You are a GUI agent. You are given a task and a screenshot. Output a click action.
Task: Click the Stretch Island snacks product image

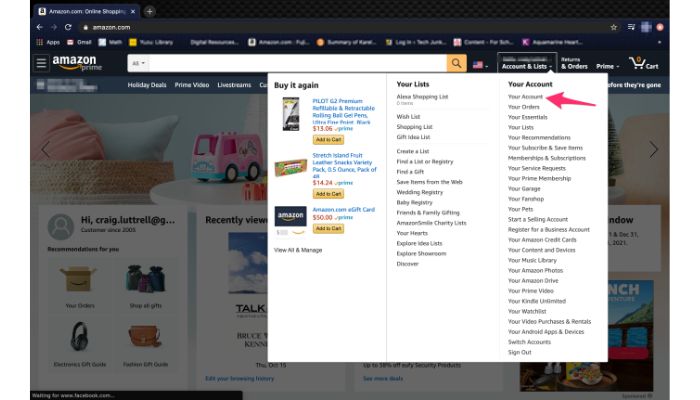(291, 168)
